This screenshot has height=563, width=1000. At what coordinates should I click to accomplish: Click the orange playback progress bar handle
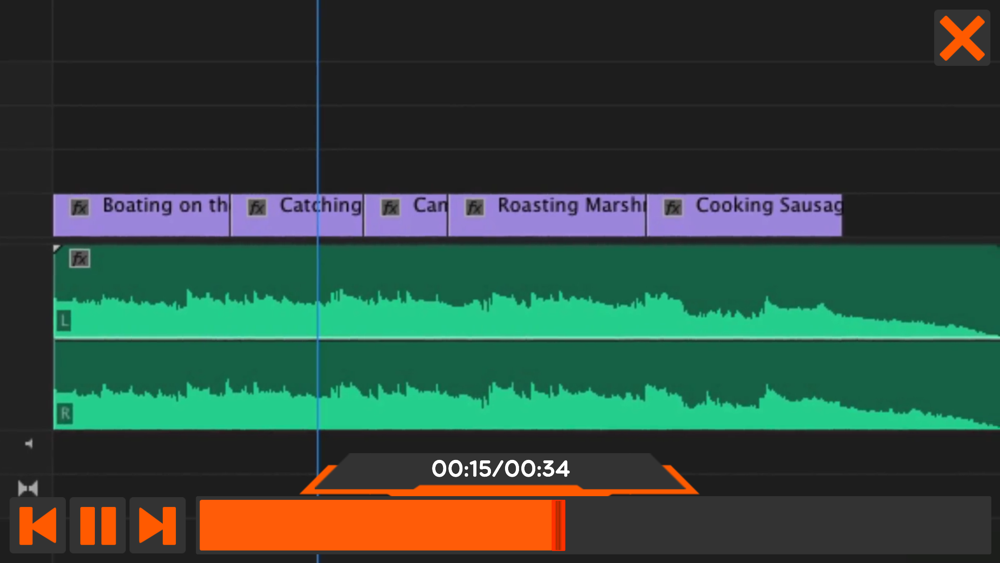pos(559,525)
